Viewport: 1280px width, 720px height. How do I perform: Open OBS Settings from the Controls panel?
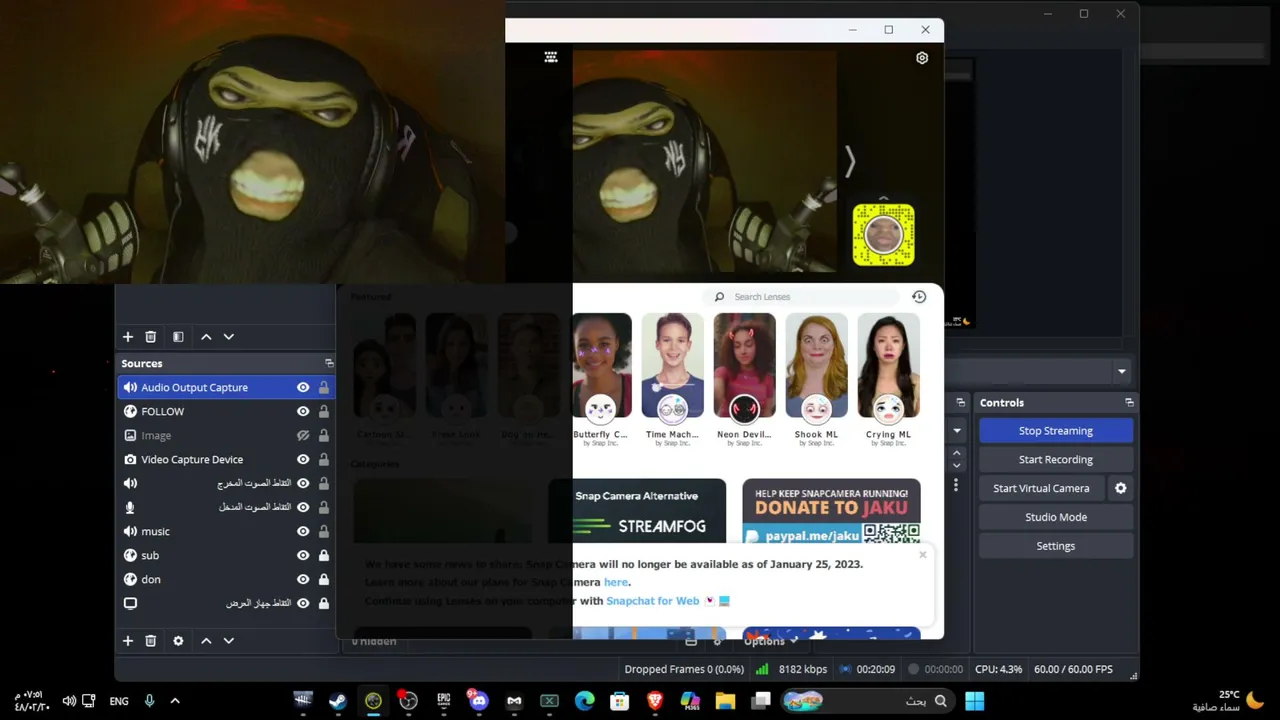click(x=1056, y=546)
